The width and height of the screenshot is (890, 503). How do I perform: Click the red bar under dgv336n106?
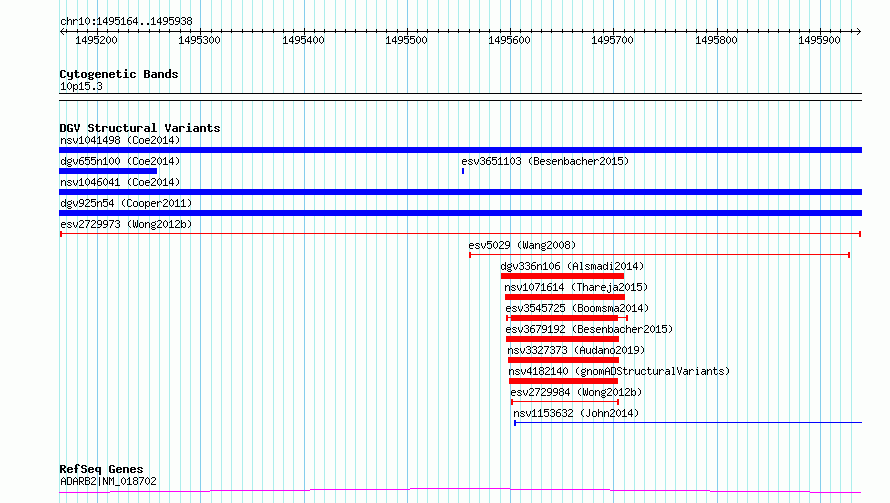click(562, 276)
